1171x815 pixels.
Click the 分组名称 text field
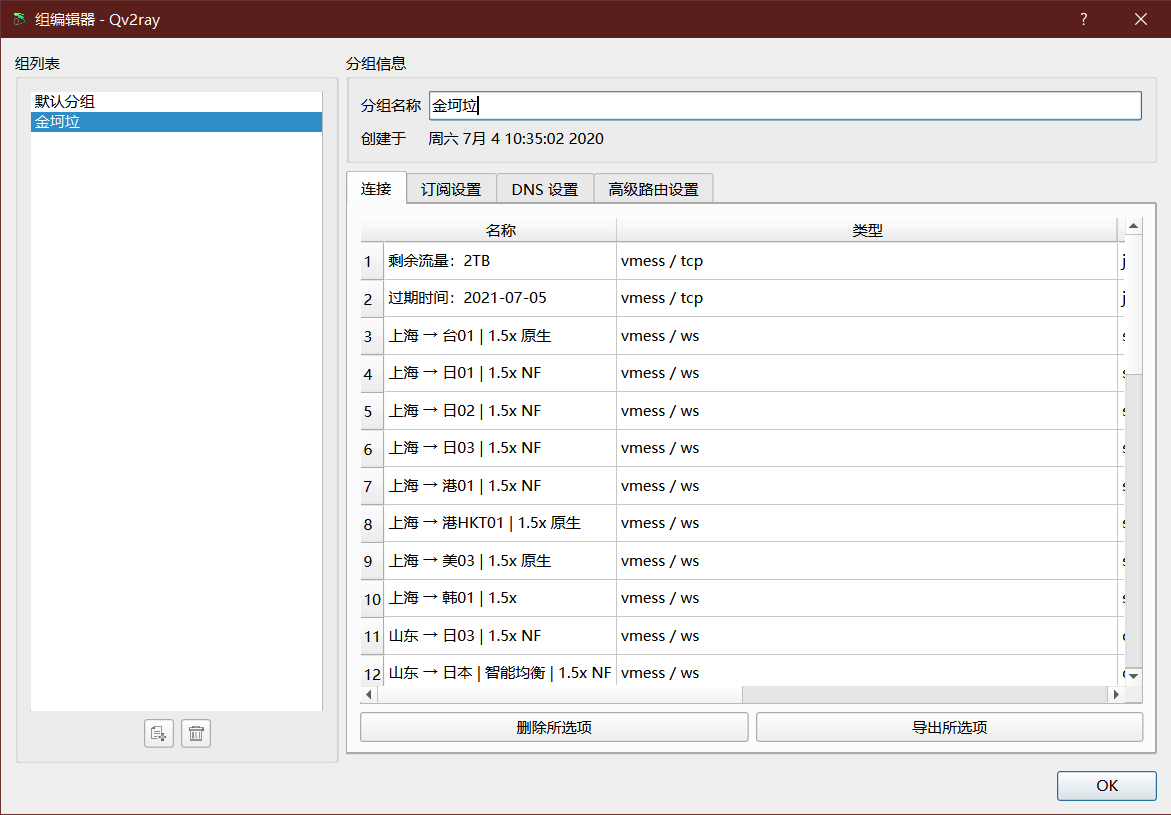coord(784,106)
